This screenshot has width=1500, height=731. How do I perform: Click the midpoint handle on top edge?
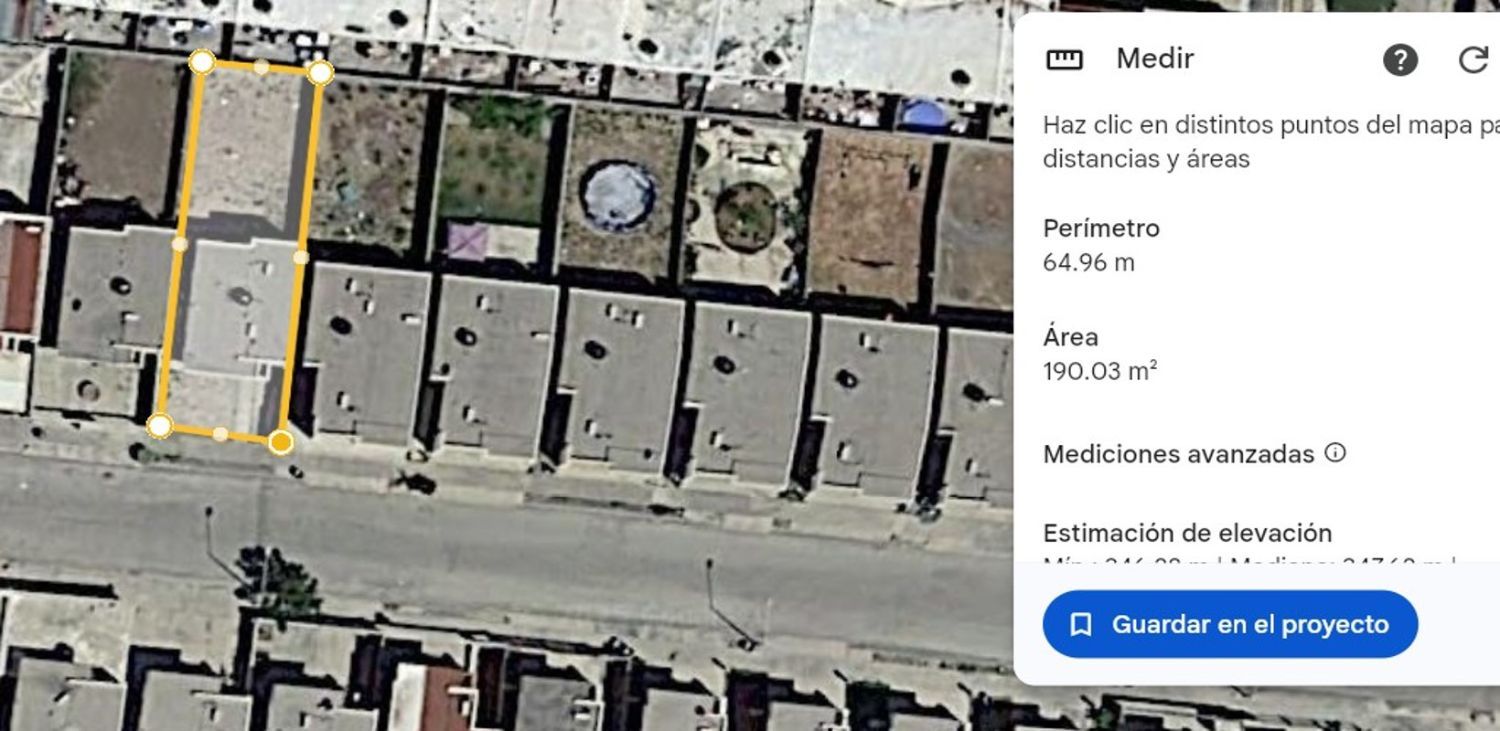click(x=261, y=67)
